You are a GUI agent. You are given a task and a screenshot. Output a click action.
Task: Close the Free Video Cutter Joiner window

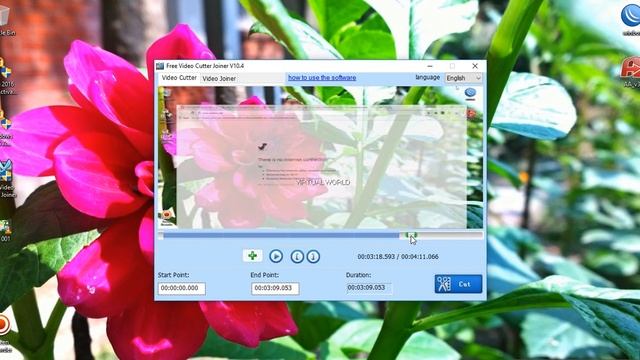click(x=475, y=66)
